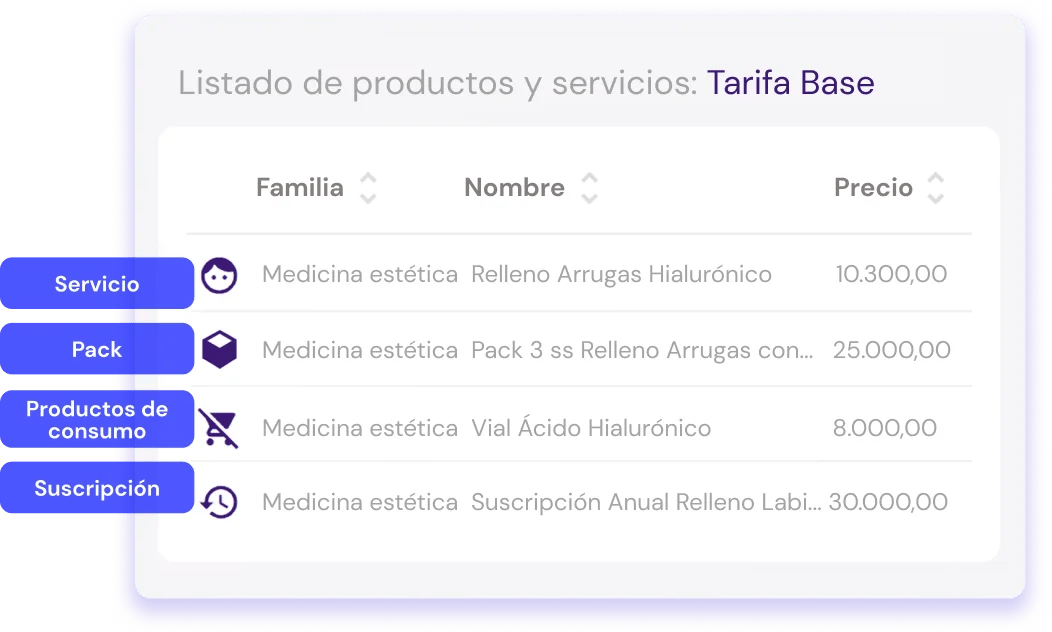Viewport: 1052px width, 632px height.
Task: Click the Precio column header
Action: tap(874, 188)
